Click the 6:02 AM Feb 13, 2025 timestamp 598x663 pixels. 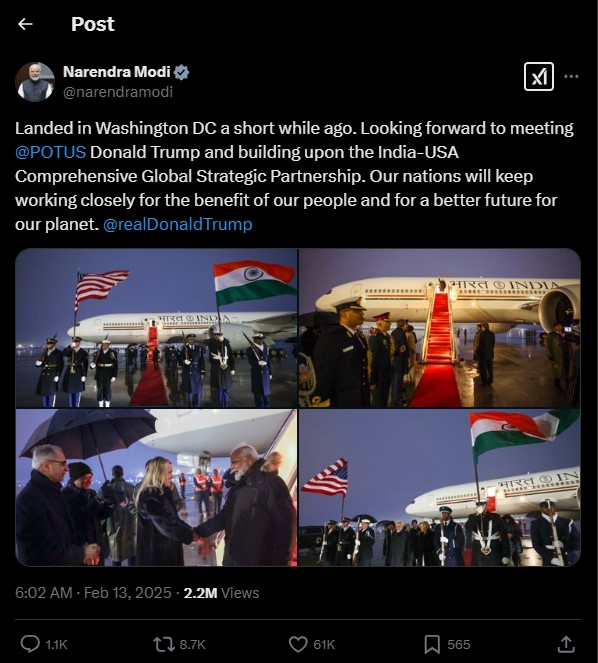tap(93, 593)
